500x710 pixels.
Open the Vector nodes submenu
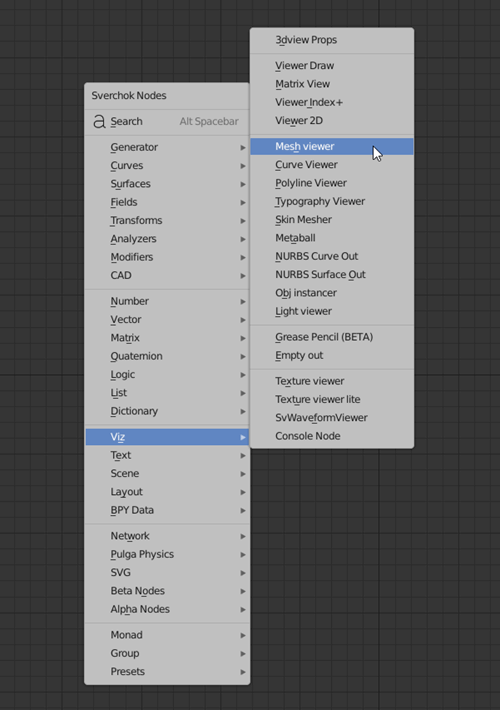pos(167,319)
